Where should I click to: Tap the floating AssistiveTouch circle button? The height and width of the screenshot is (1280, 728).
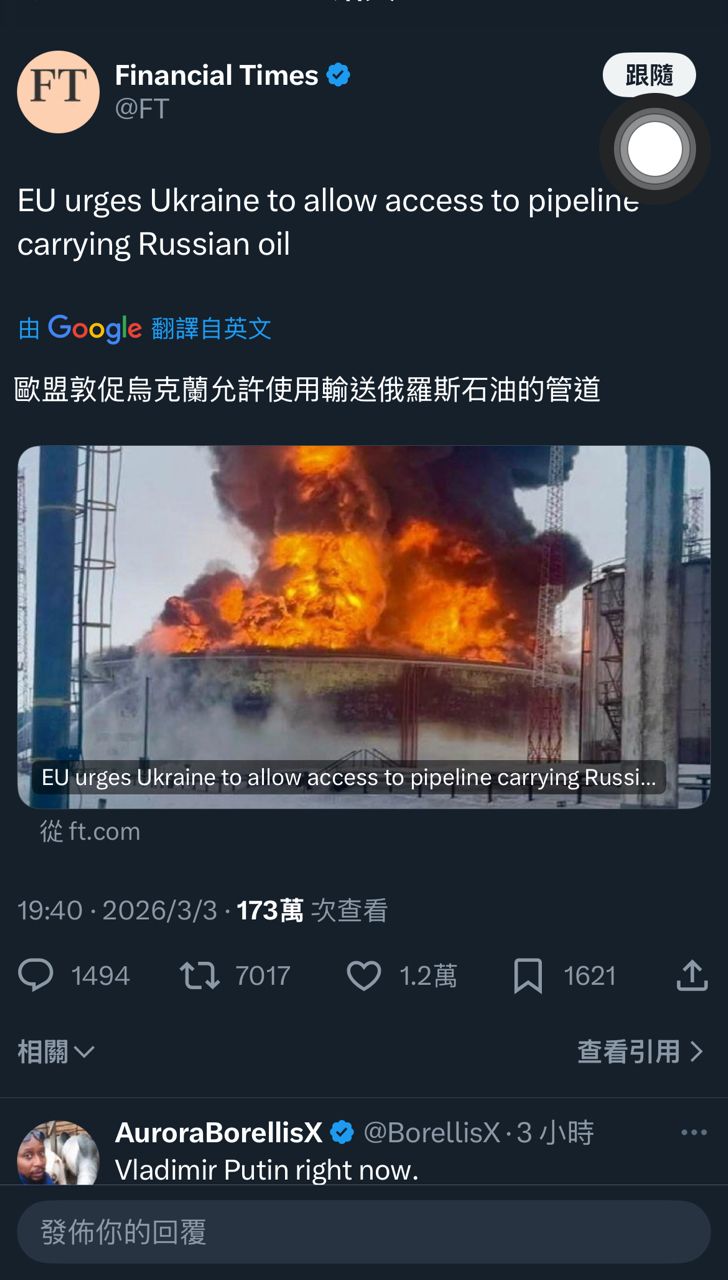pyautogui.click(x=655, y=150)
